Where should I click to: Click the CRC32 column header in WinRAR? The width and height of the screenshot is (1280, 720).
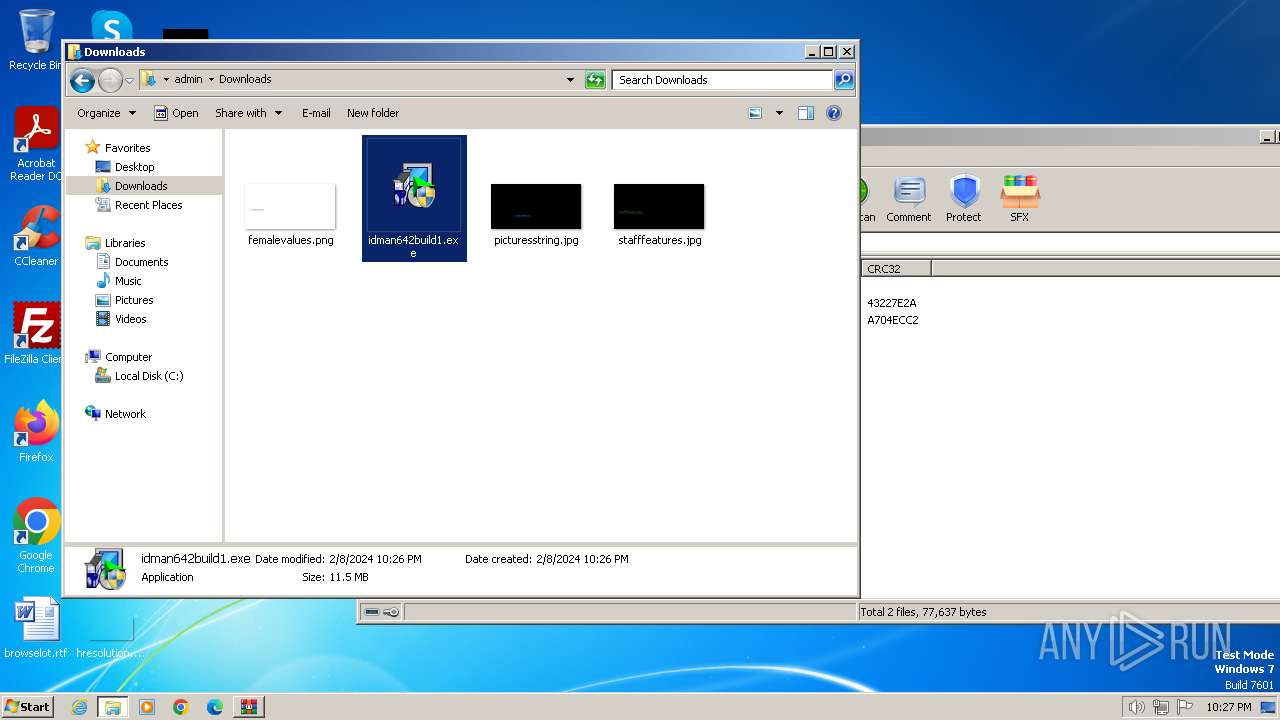pyautogui.click(x=896, y=268)
